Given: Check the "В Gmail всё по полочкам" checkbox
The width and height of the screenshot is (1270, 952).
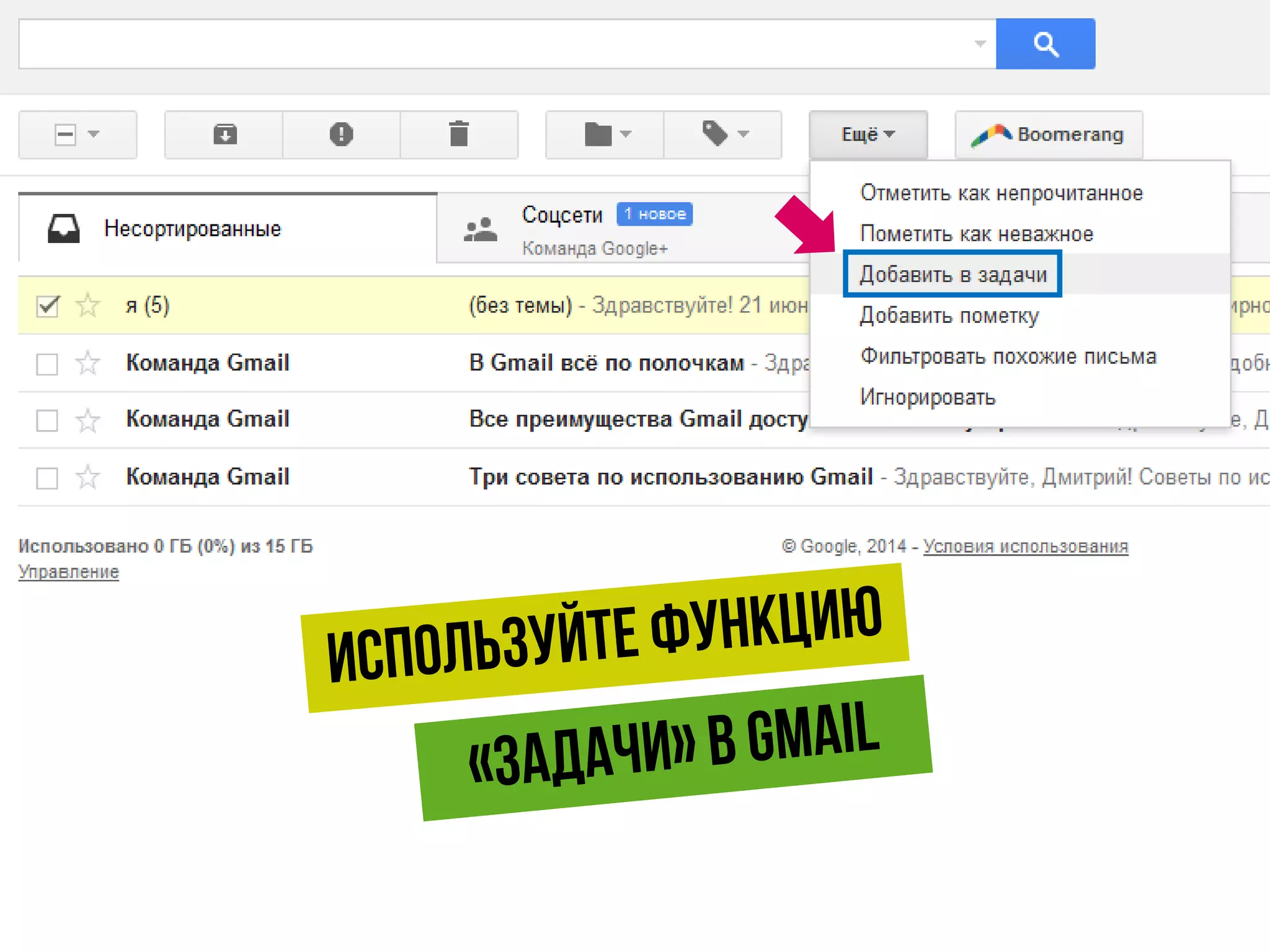Looking at the screenshot, I should (x=48, y=364).
